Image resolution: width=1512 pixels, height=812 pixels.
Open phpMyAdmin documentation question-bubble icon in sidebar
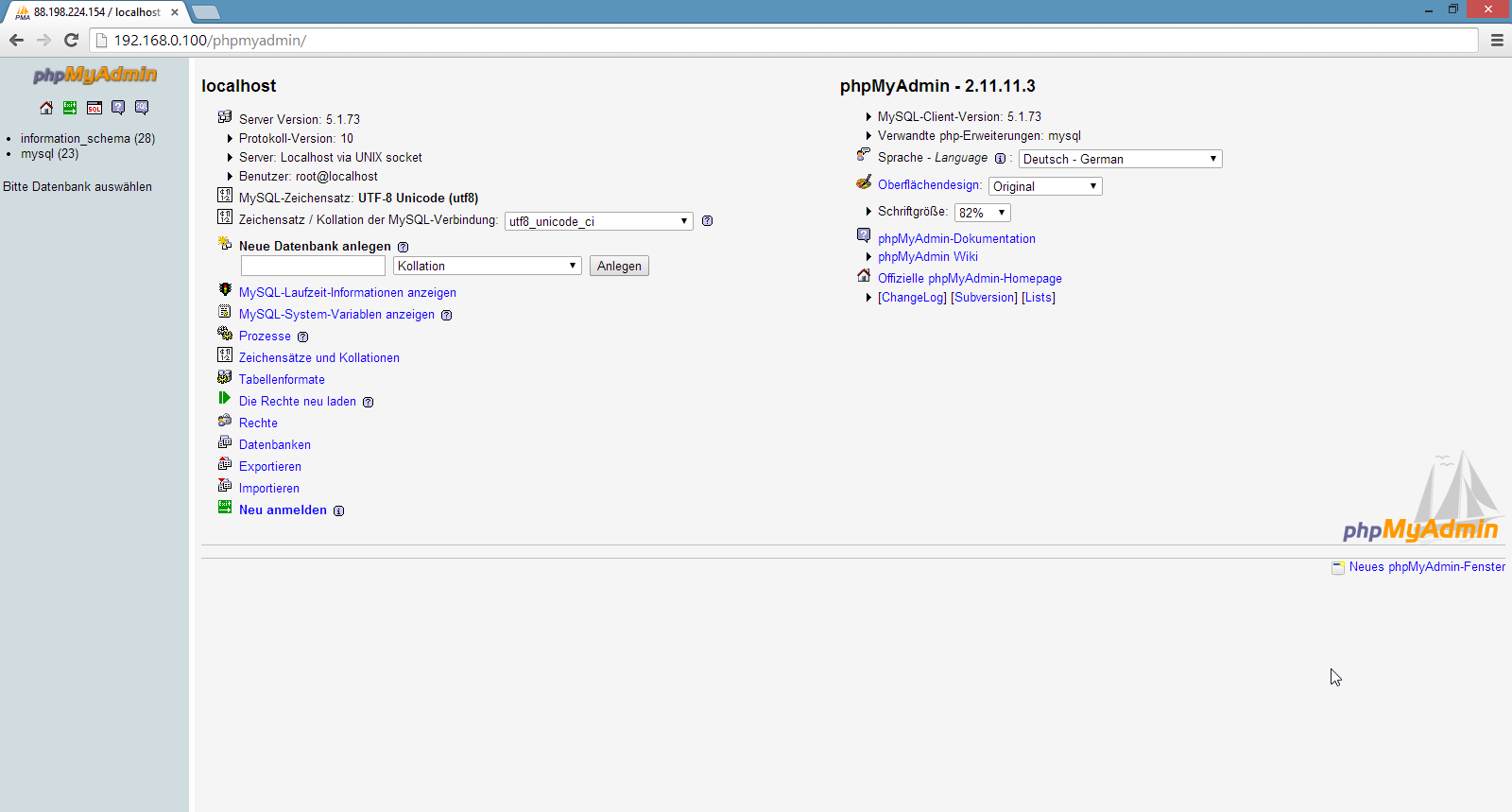coord(118,108)
